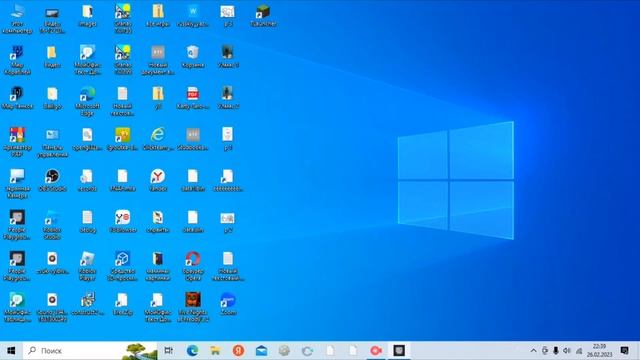Select the Мир танков game shortcut
This screenshot has width=640, height=360.
(x=17, y=98)
